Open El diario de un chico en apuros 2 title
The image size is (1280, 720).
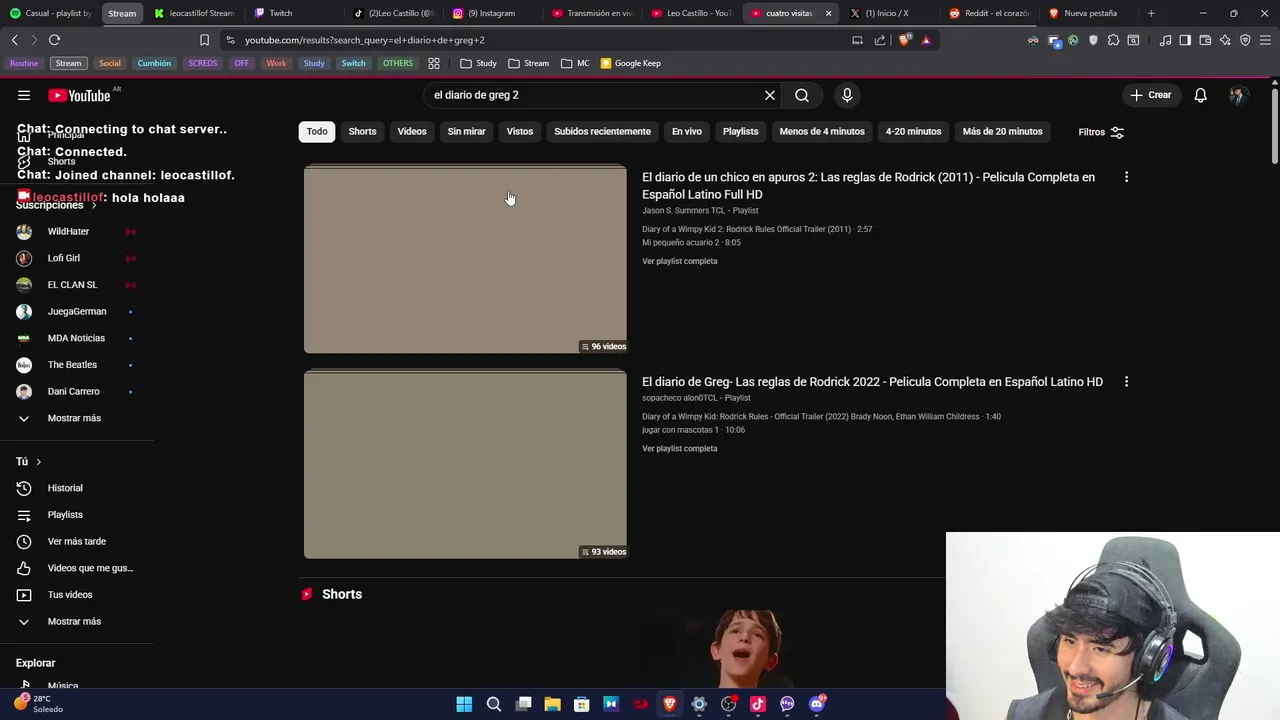tap(868, 186)
